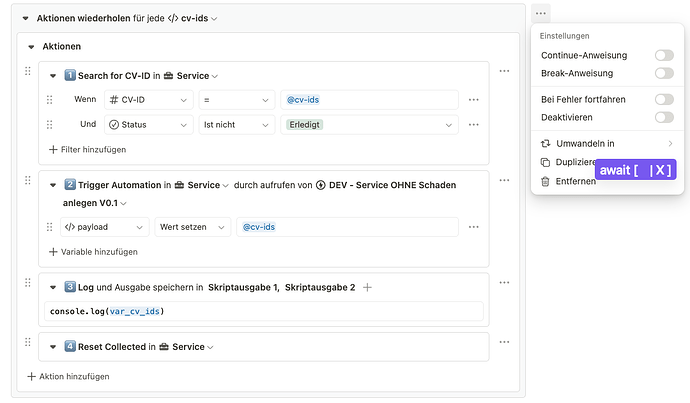
Task: Open the CV-ID field dropdown
Action: pyautogui.click(x=149, y=100)
